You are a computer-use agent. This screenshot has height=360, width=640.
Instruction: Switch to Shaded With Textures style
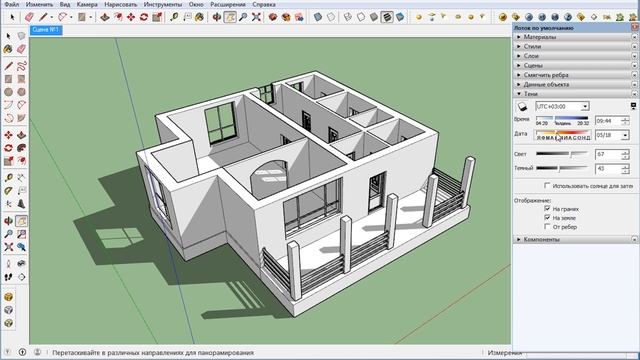[x=387, y=17]
